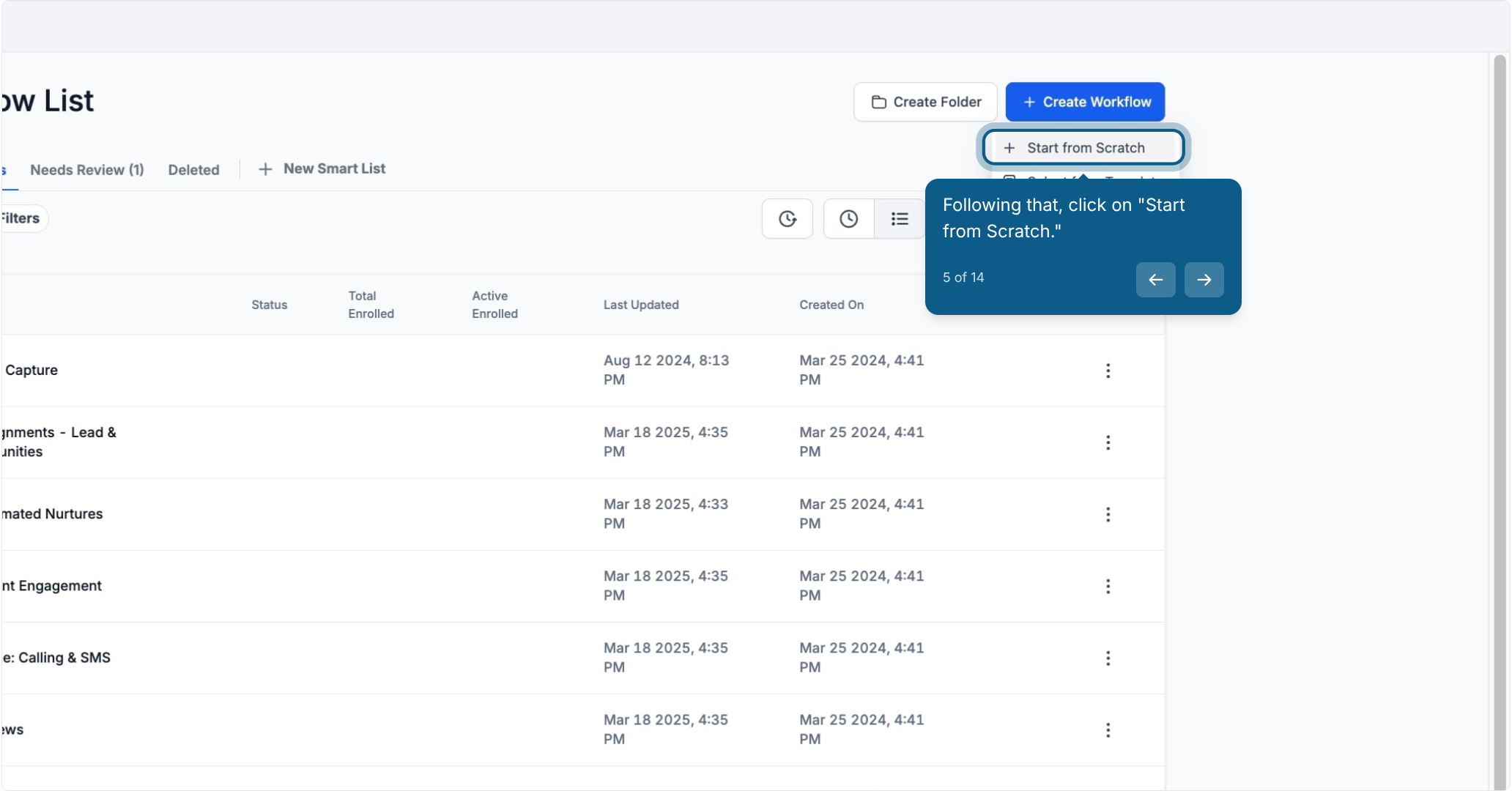Add a New Smart List

point(322,169)
